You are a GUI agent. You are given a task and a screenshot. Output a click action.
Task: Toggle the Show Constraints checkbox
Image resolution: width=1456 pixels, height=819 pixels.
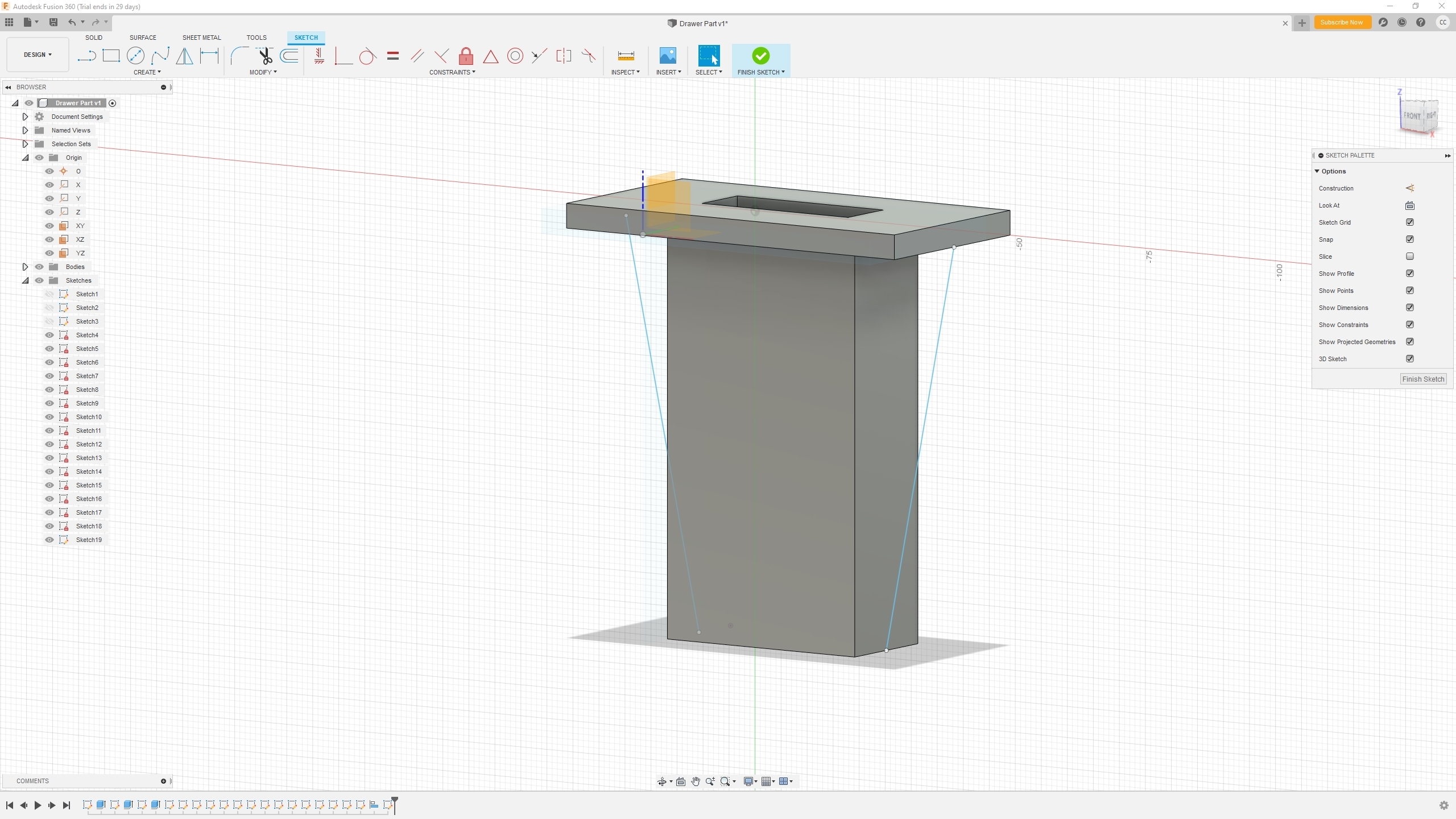(1410, 325)
